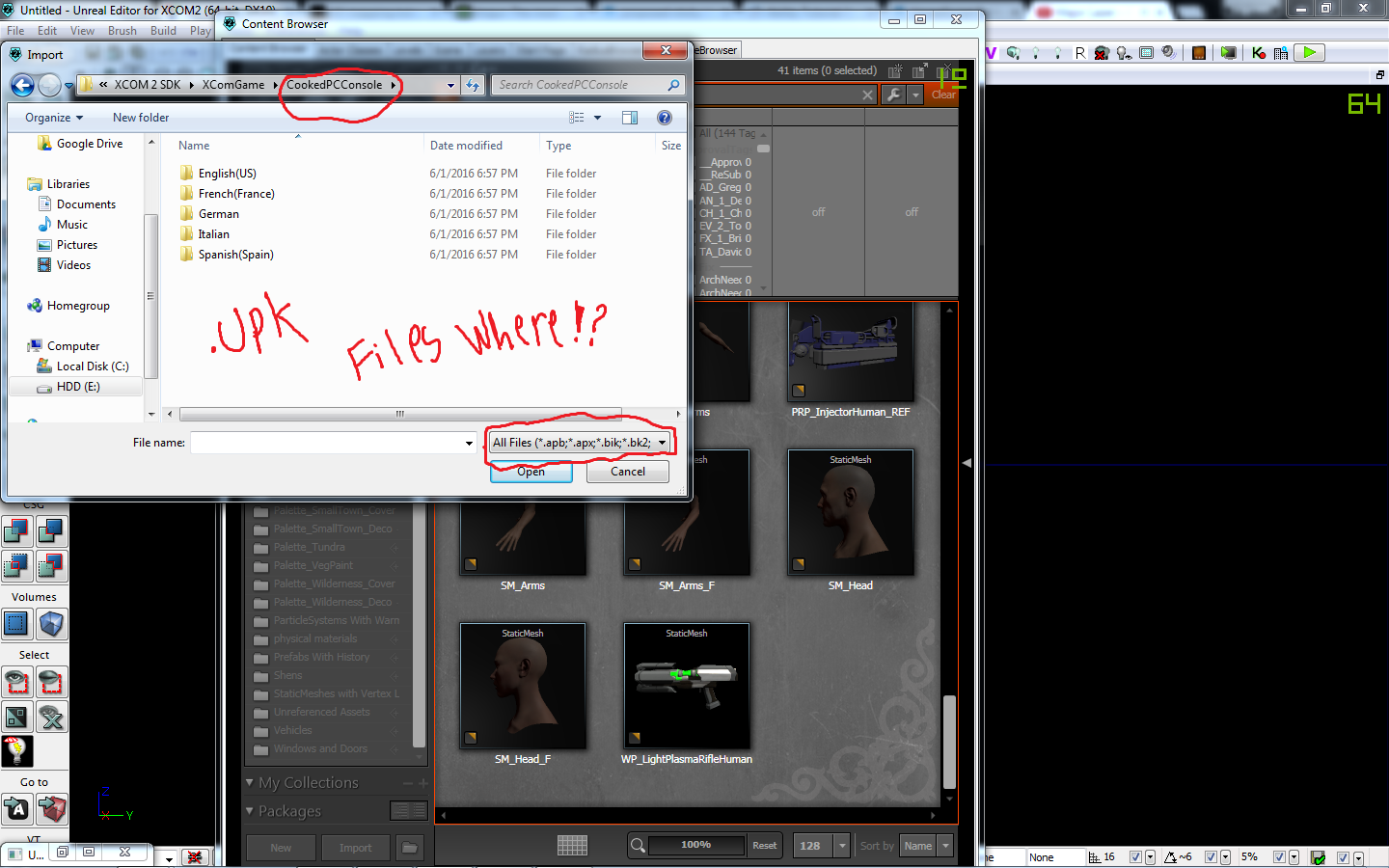The image size is (1389, 868).
Task: Click the preview pane icon in Import dialog
Action: point(629,118)
